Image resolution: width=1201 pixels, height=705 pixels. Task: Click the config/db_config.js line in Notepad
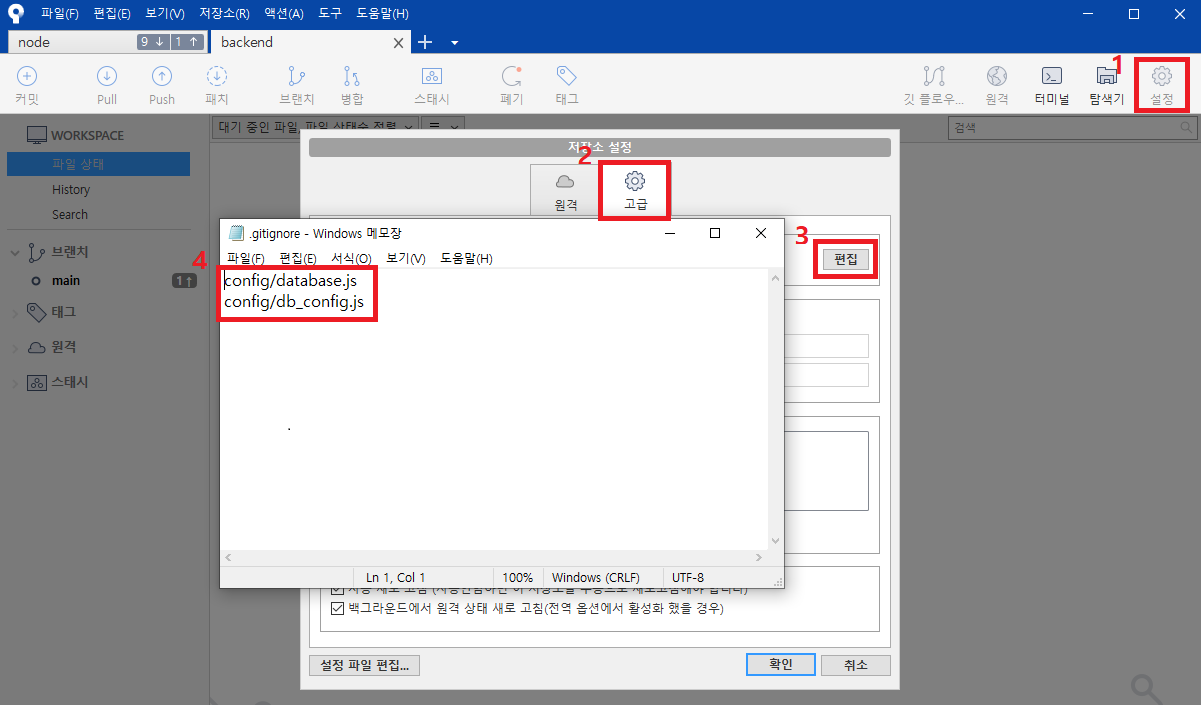click(293, 302)
